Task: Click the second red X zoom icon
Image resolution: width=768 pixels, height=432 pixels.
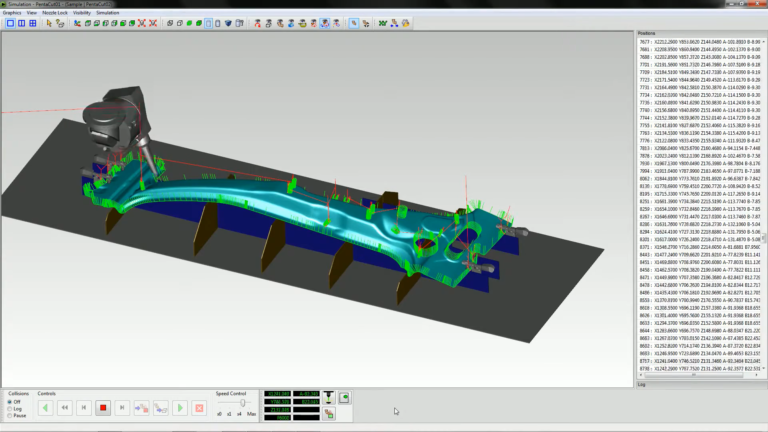Action: point(153,23)
